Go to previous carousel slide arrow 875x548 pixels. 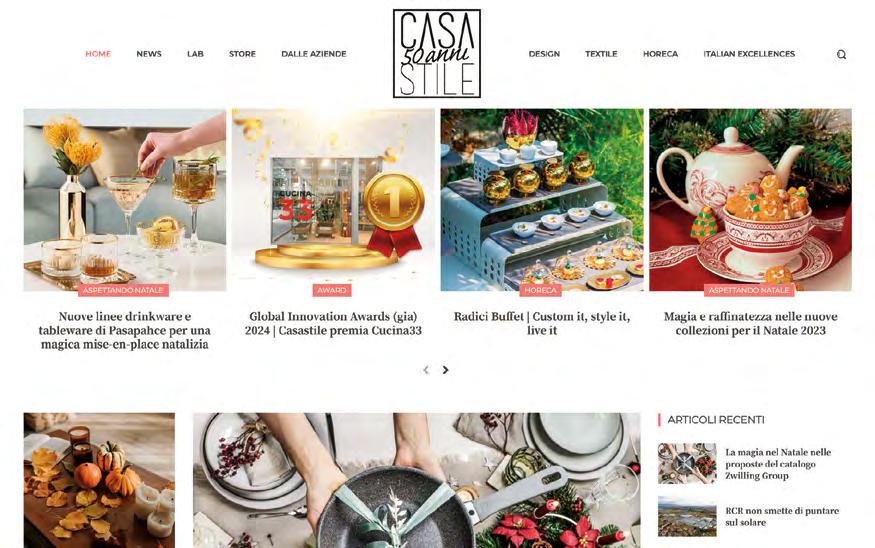pos(426,370)
